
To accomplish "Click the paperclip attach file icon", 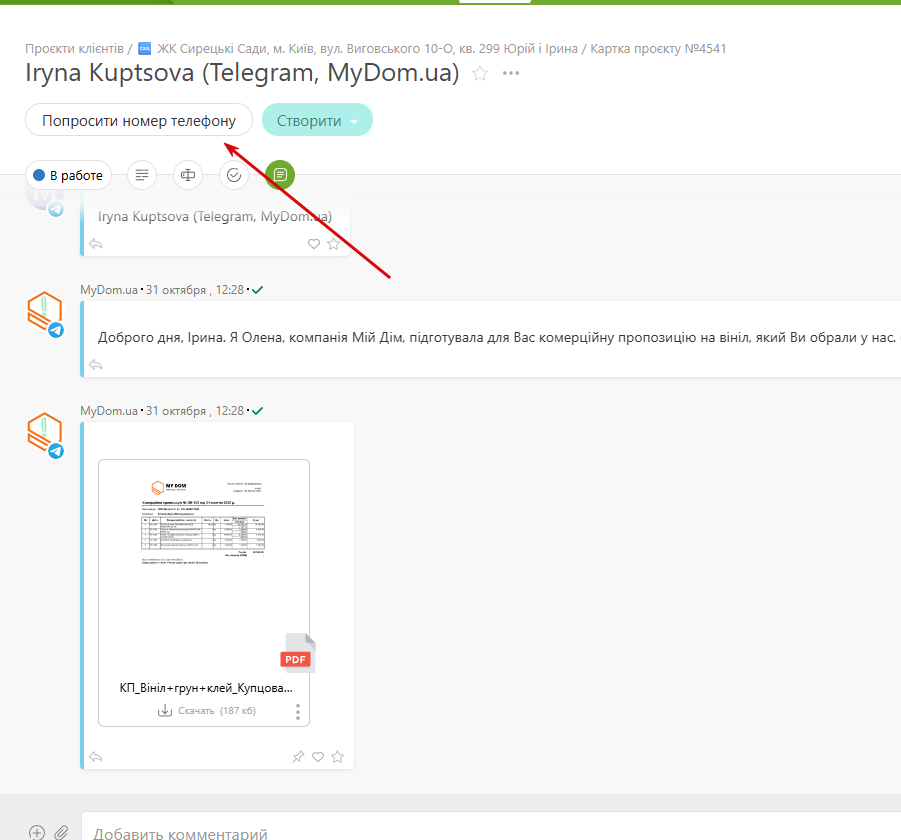I will click(61, 833).
